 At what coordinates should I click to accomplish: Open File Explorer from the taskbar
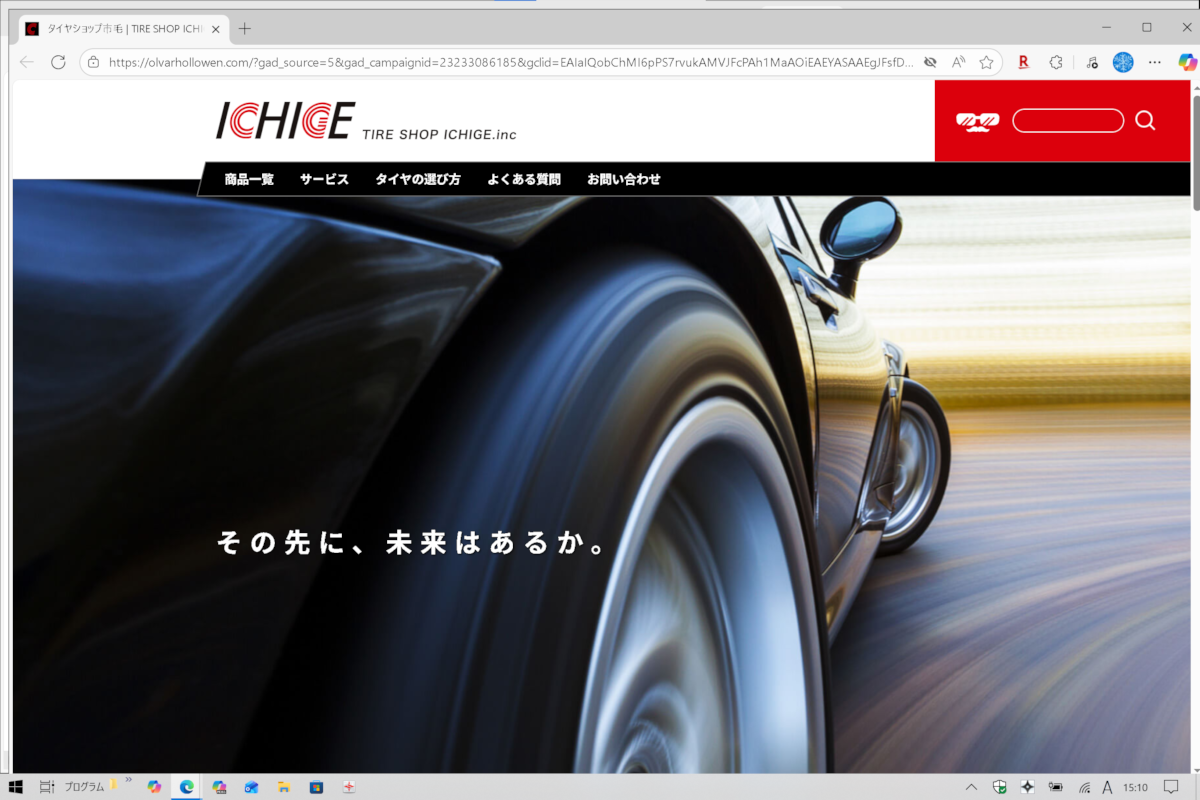283,787
